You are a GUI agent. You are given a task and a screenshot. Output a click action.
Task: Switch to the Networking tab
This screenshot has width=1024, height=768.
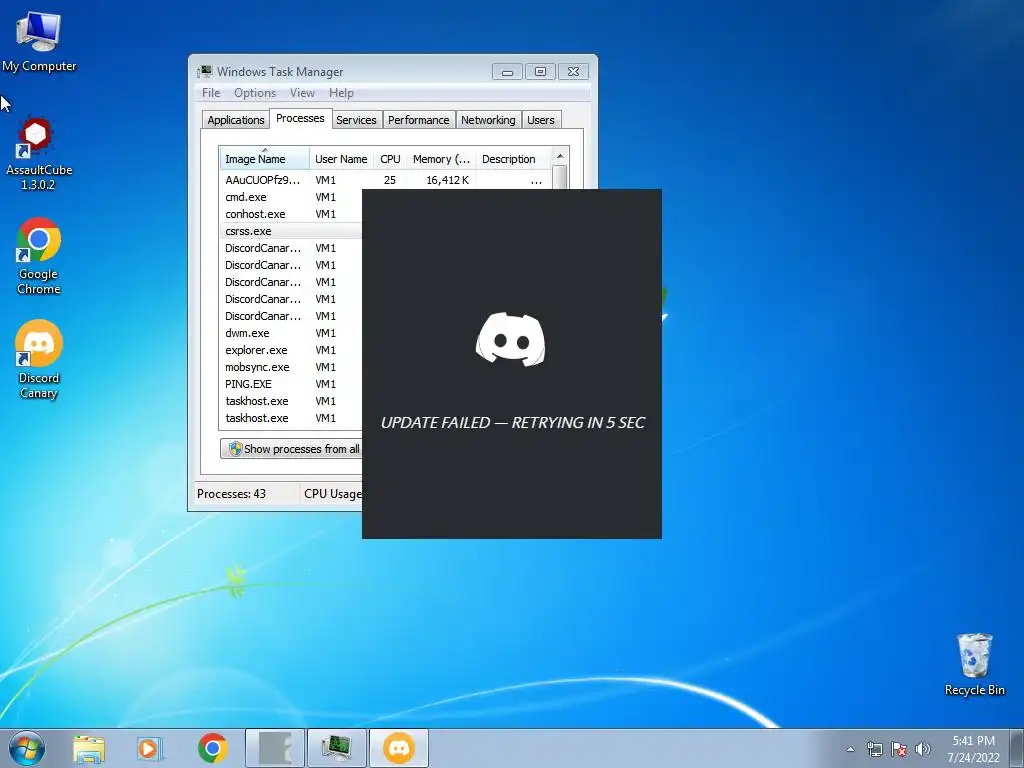488,120
